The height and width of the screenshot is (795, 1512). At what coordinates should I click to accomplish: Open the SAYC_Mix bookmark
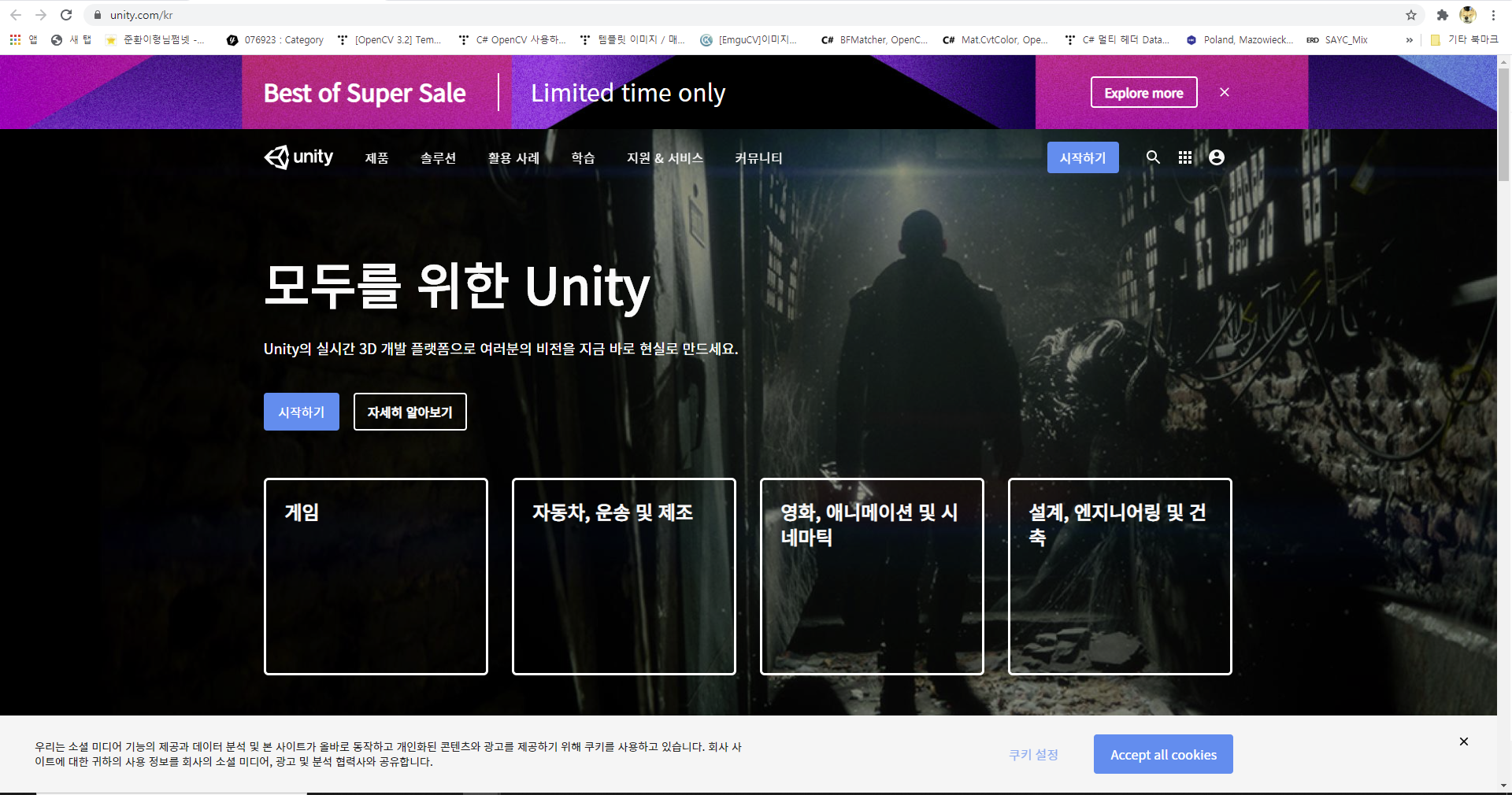pos(1337,39)
